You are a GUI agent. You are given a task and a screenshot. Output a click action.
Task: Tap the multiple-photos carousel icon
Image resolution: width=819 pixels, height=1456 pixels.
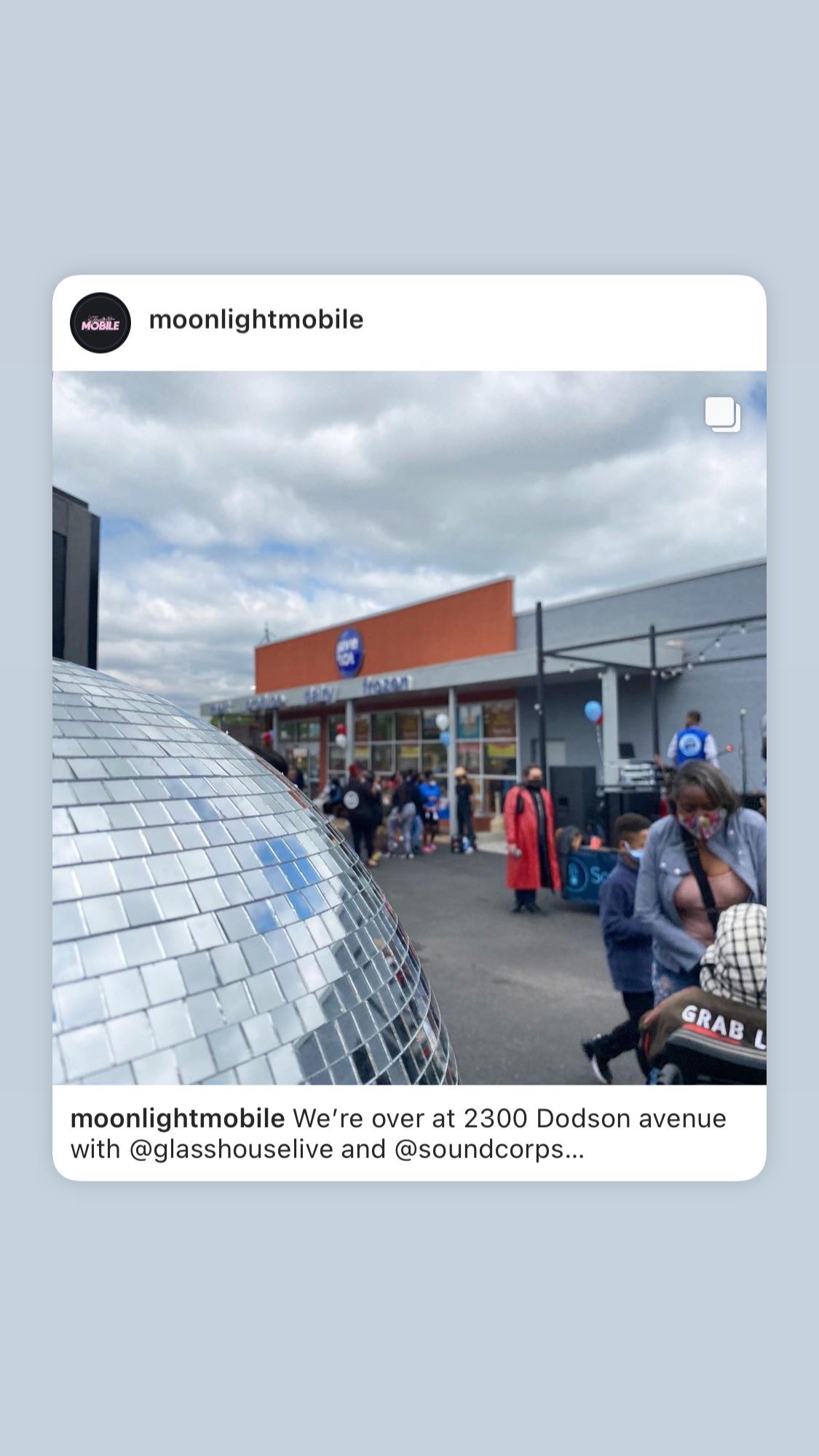(x=722, y=414)
